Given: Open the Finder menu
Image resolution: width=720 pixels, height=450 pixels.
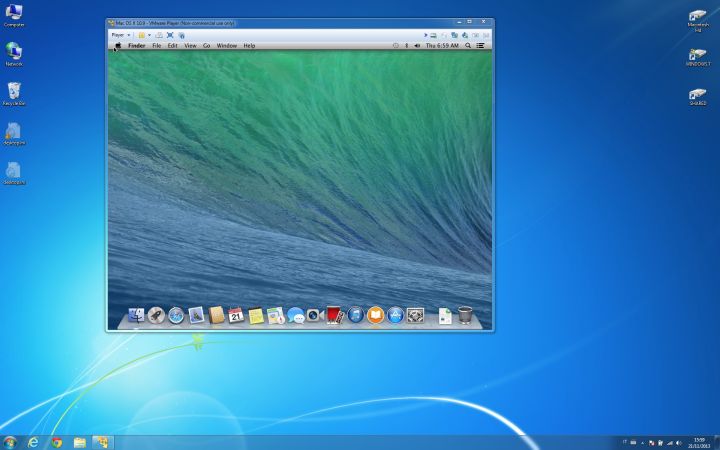Looking at the screenshot, I should pos(136,45).
